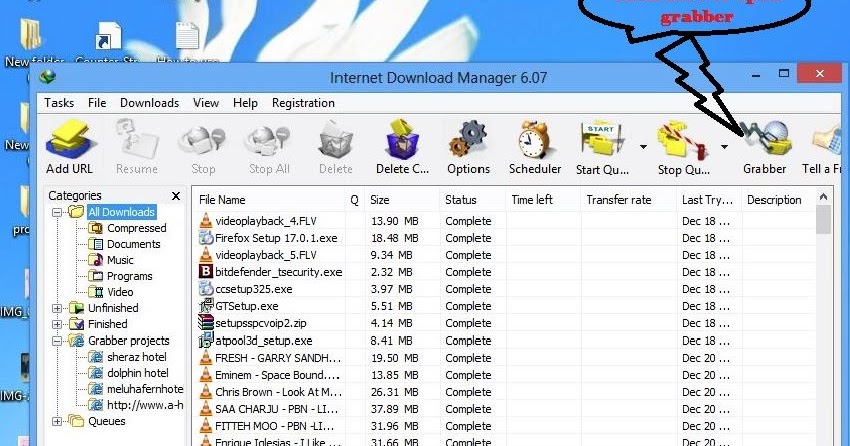Click the Delete toolbar icon
This screenshot has width=850, height=446.
coord(335,141)
